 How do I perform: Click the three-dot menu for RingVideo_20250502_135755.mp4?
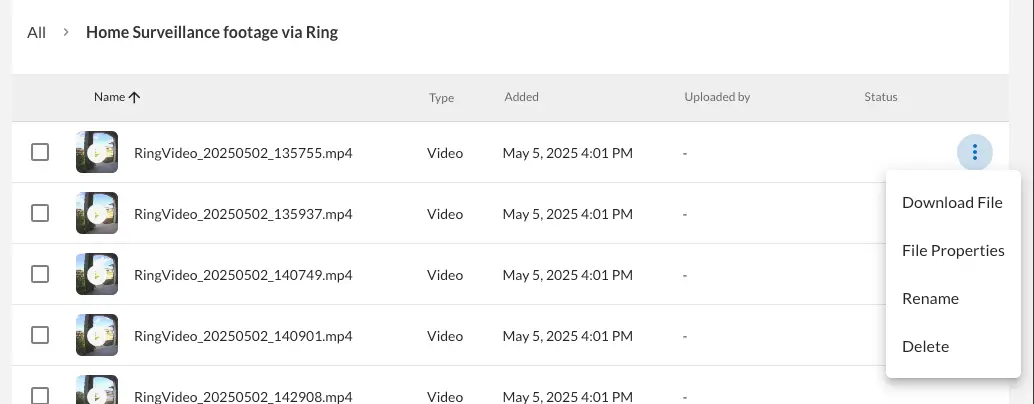[x=974, y=152]
